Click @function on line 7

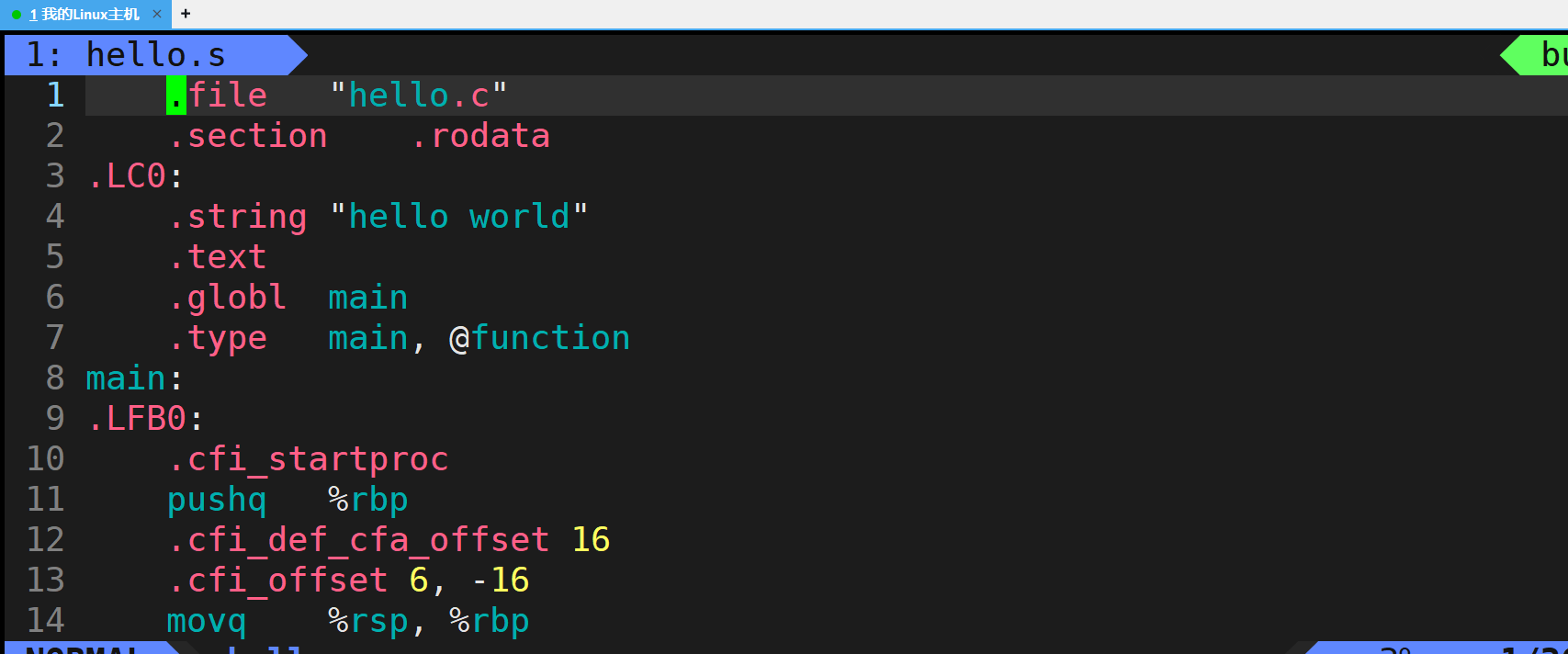[x=539, y=338]
